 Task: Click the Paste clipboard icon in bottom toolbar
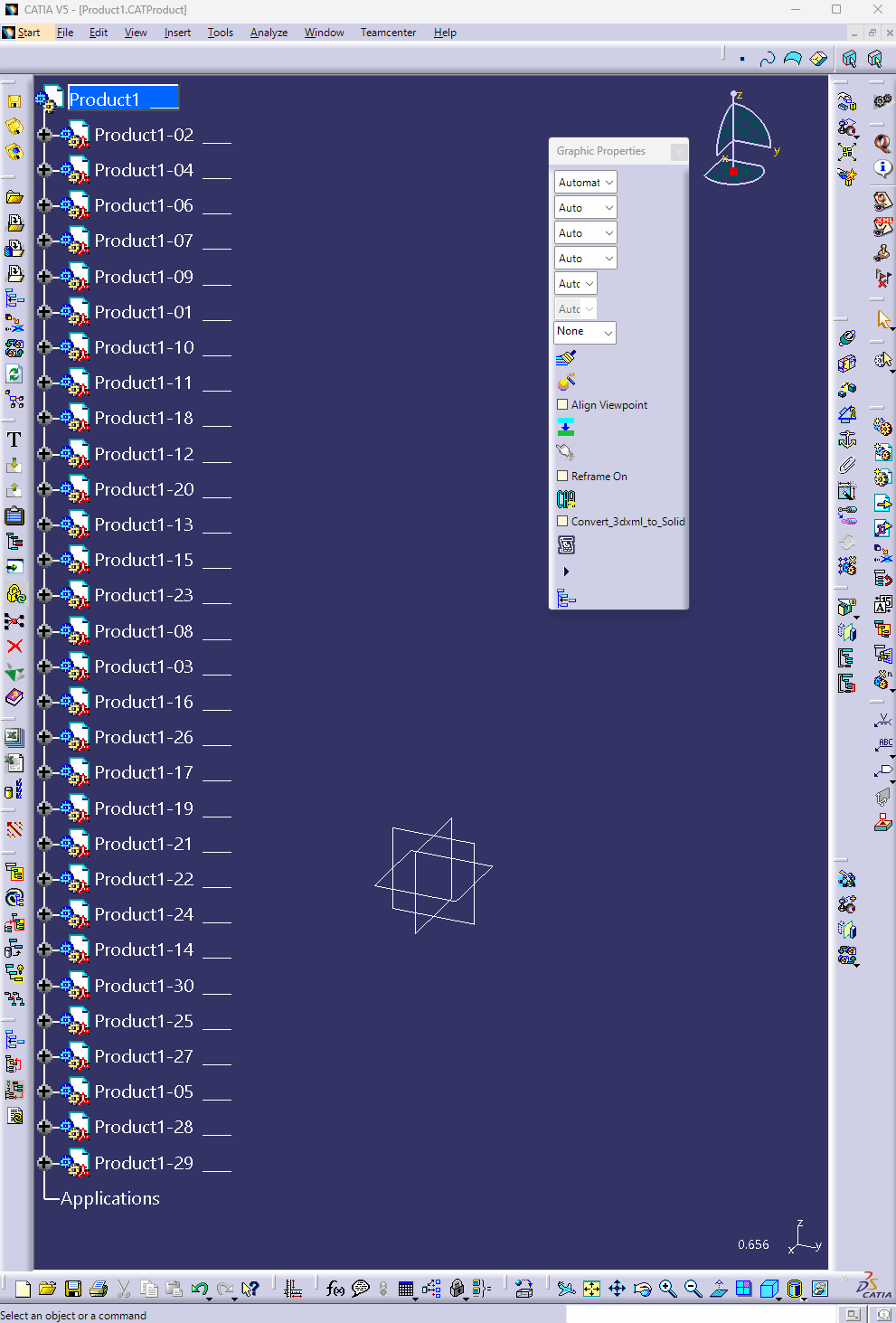pos(174,1289)
